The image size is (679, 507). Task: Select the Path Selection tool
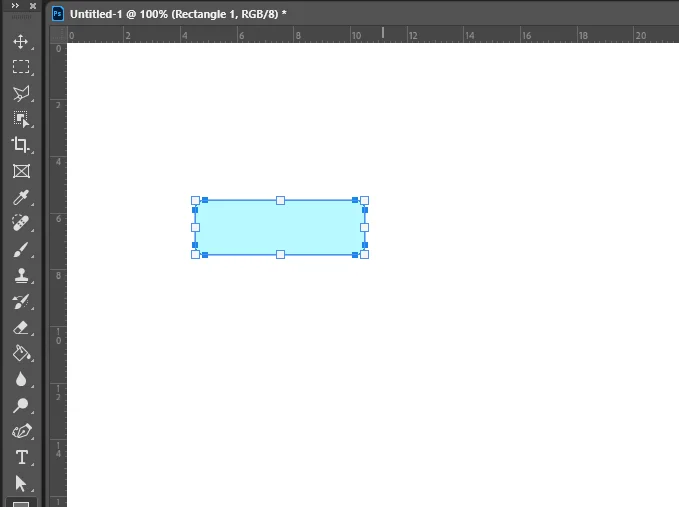coord(21,483)
